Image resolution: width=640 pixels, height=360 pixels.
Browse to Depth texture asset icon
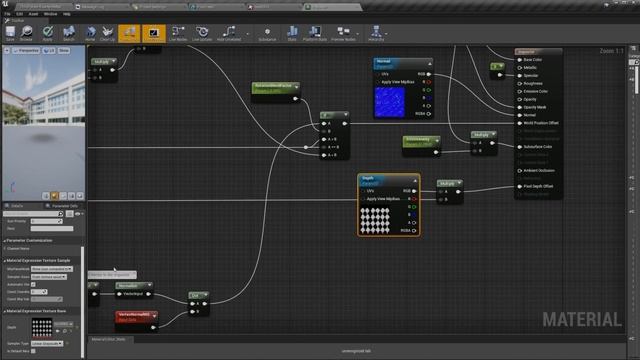click(65, 331)
